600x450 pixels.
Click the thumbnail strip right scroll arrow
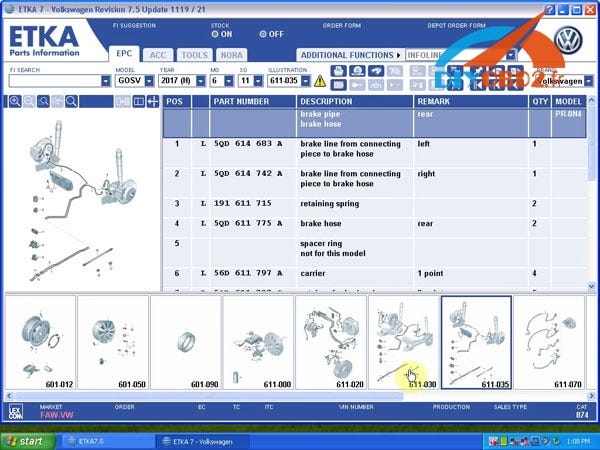592,396
